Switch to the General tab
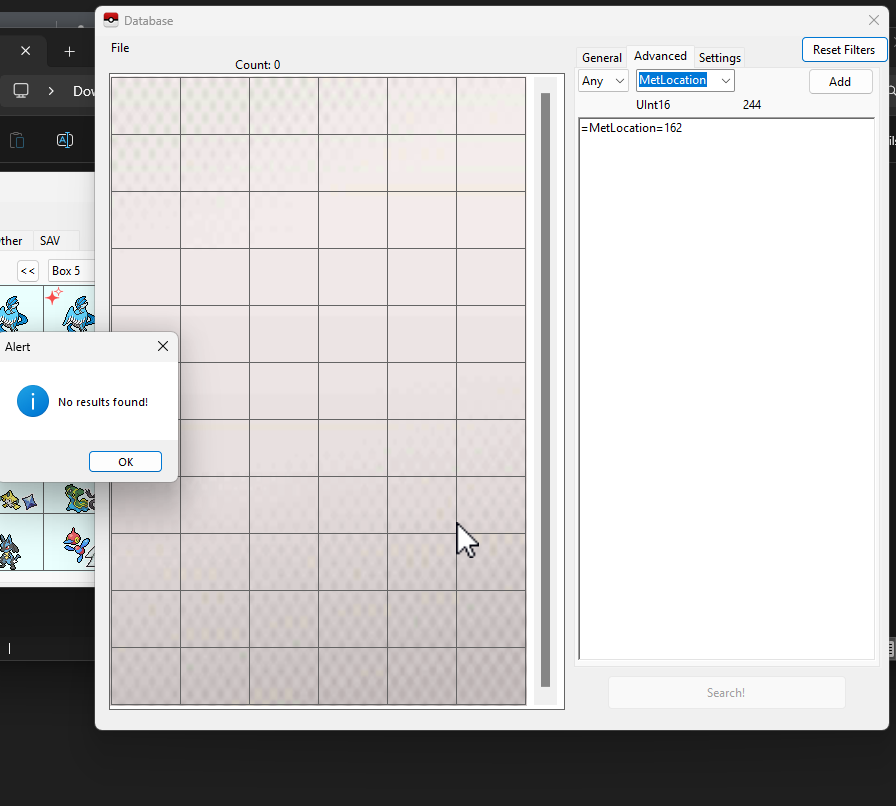Viewport: 896px width, 806px height. tap(602, 58)
